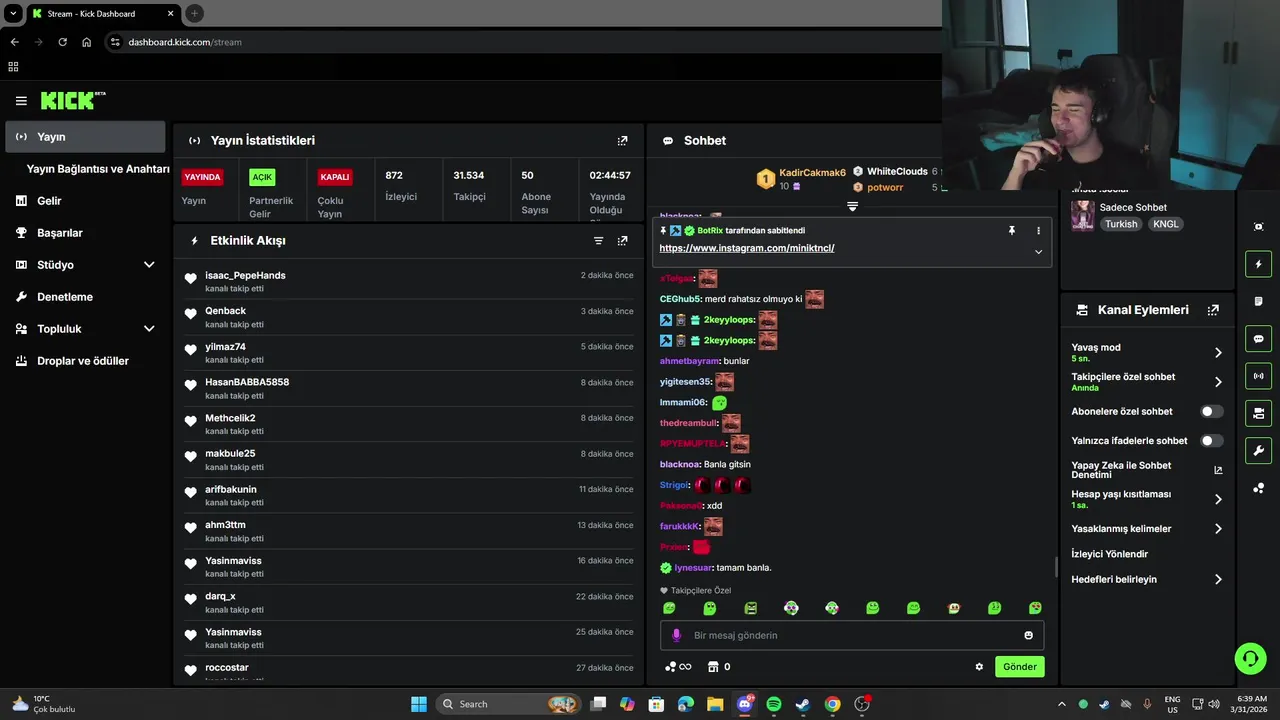Collapse the chat leaderboard handle
The image size is (1280, 720).
[852, 206]
